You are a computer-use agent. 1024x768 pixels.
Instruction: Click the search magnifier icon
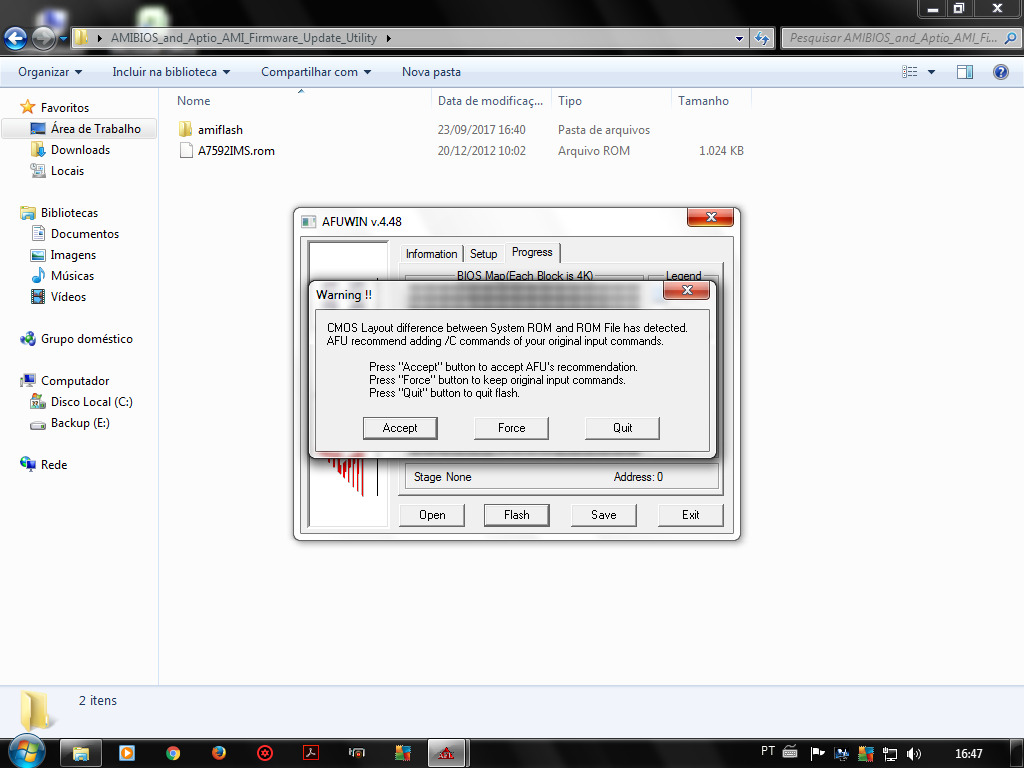pos(1010,38)
